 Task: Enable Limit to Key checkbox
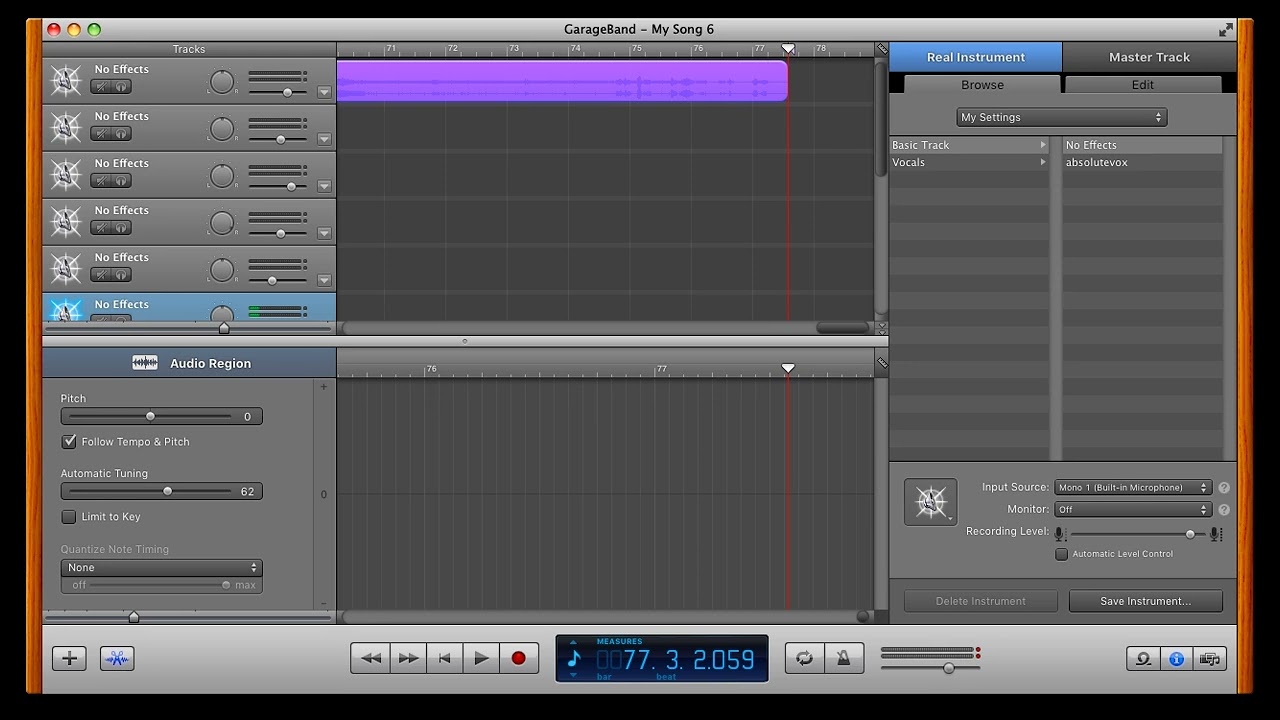click(69, 516)
